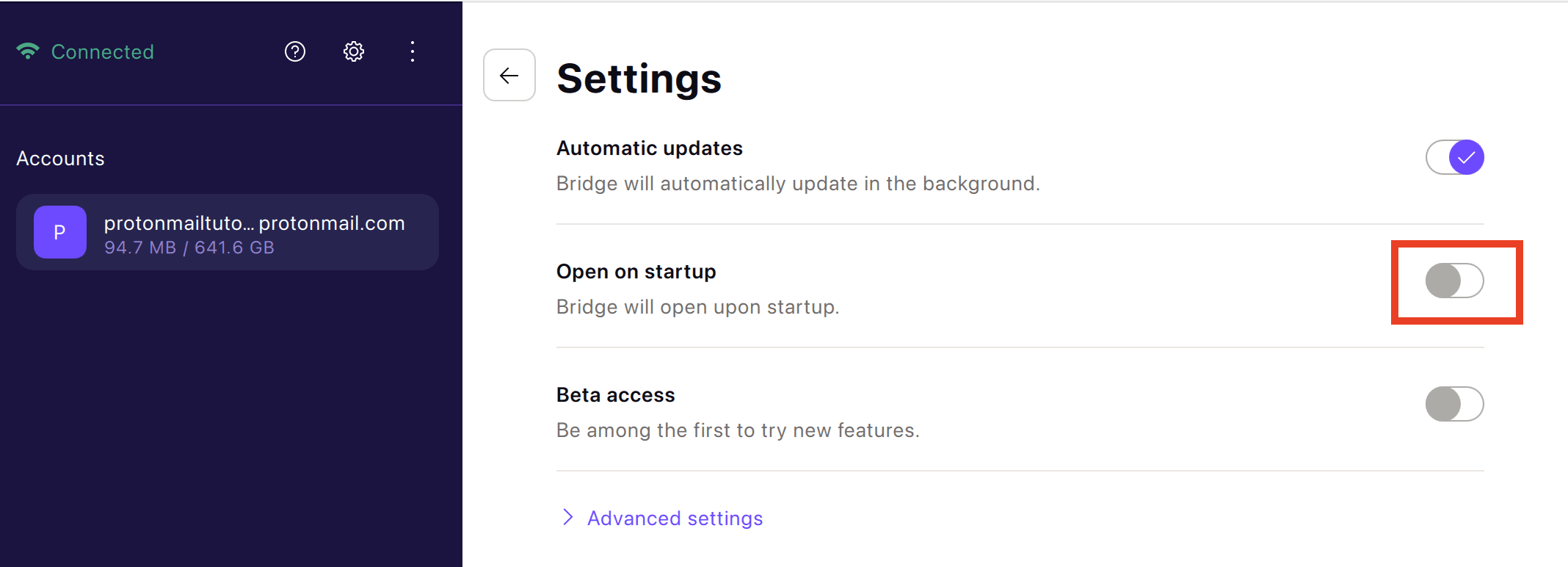
Task: Click the Settings page title
Action: tap(639, 79)
